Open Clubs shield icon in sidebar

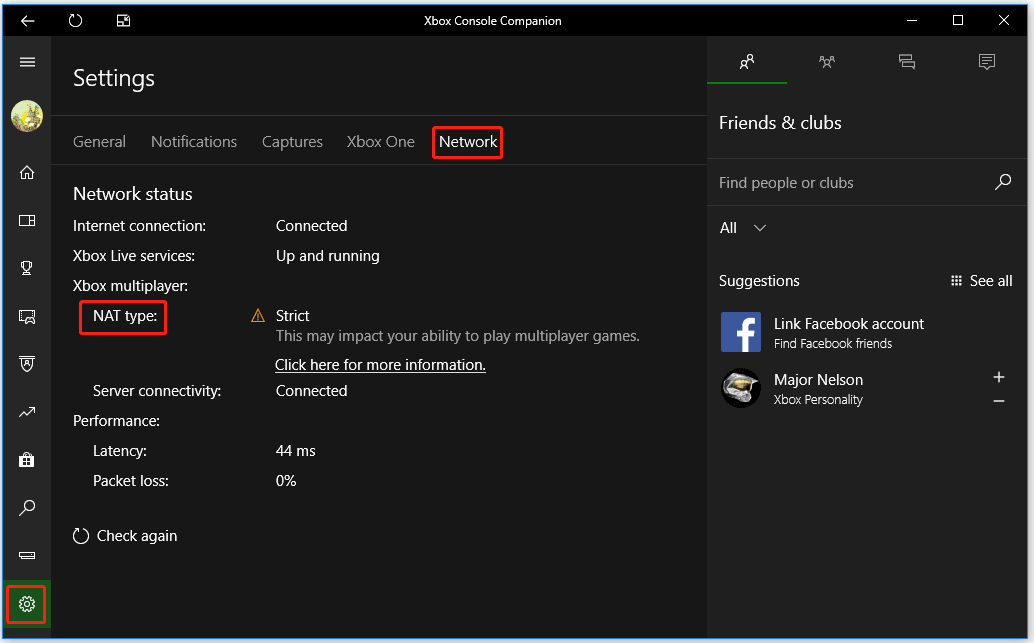click(x=27, y=363)
